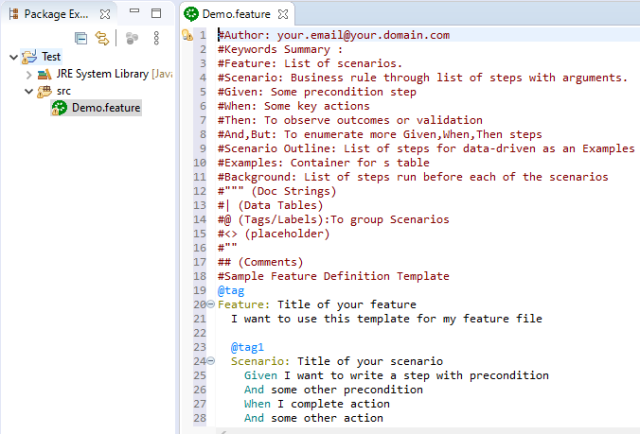
Task: Click the Cucumber icon on Demo.feature tab
Action: coord(191,14)
